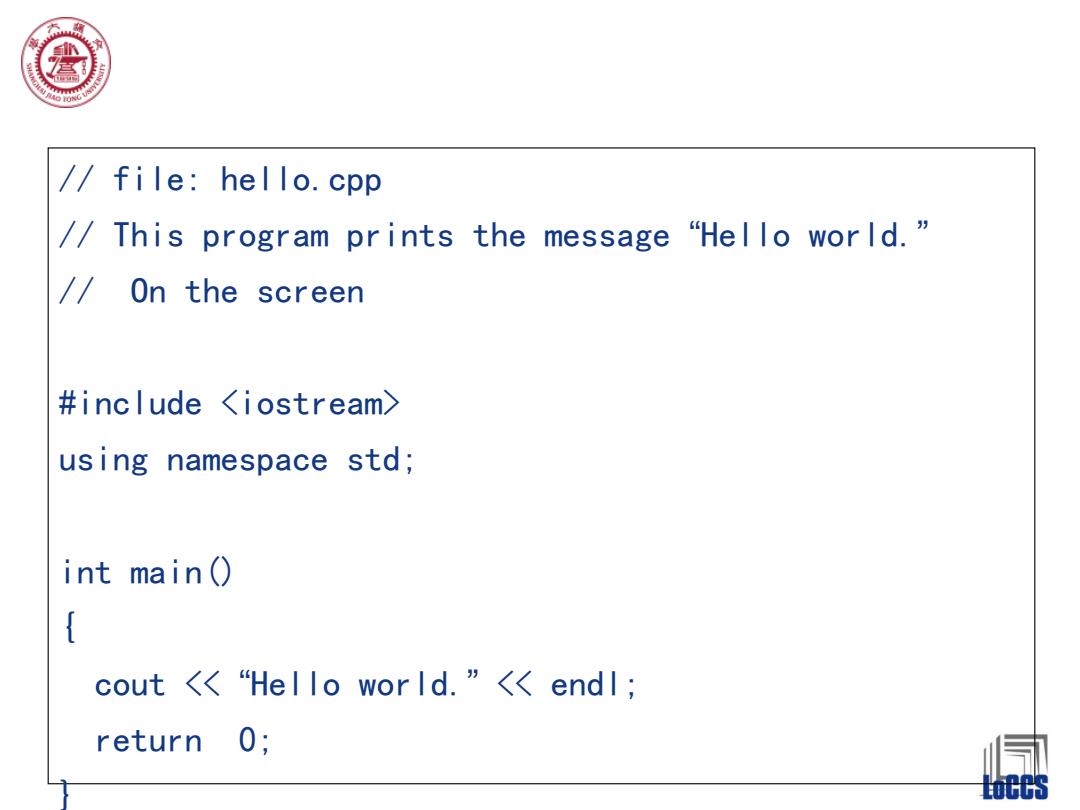Image resolution: width=1080 pixels, height=810 pixels.
Task: Click the "return 0;" statement
Action: coord(183,741)
